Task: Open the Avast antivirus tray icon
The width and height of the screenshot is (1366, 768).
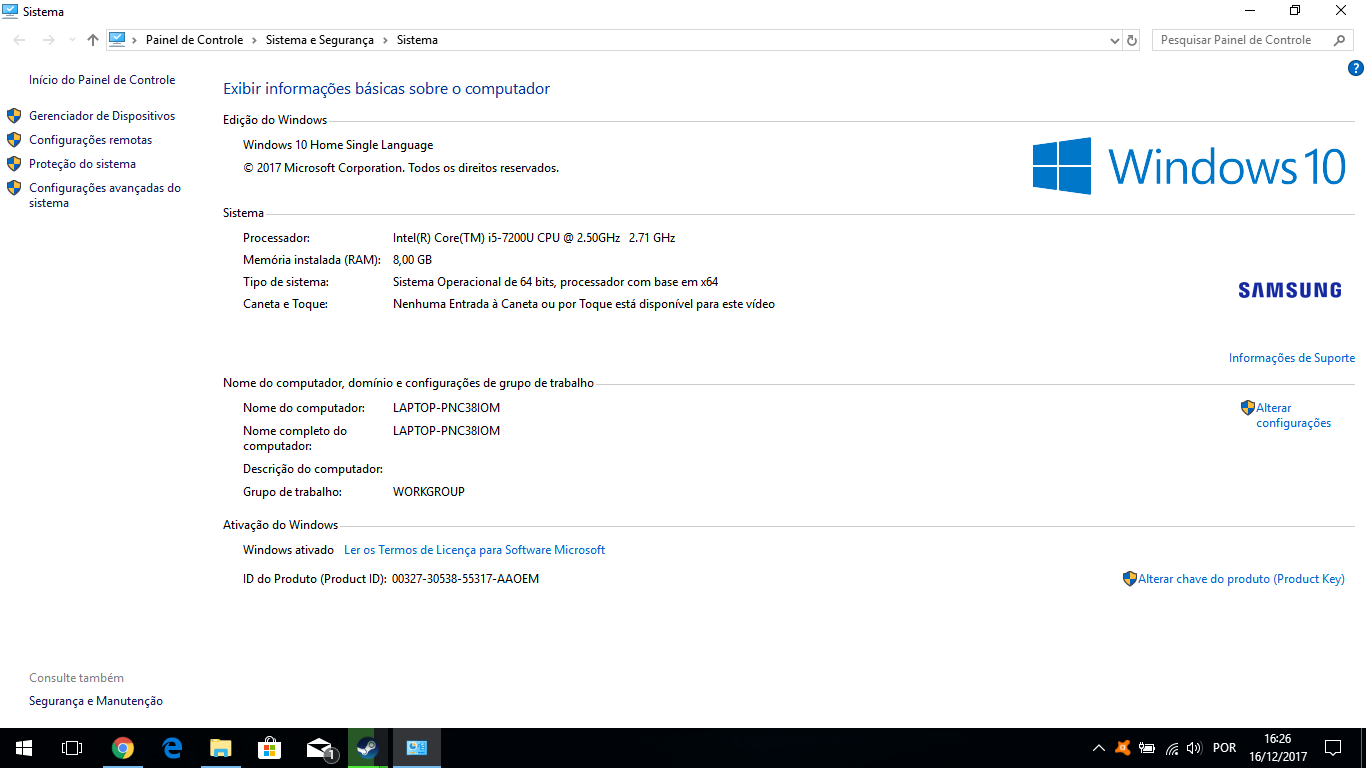Action: [x=1123, y=748]
